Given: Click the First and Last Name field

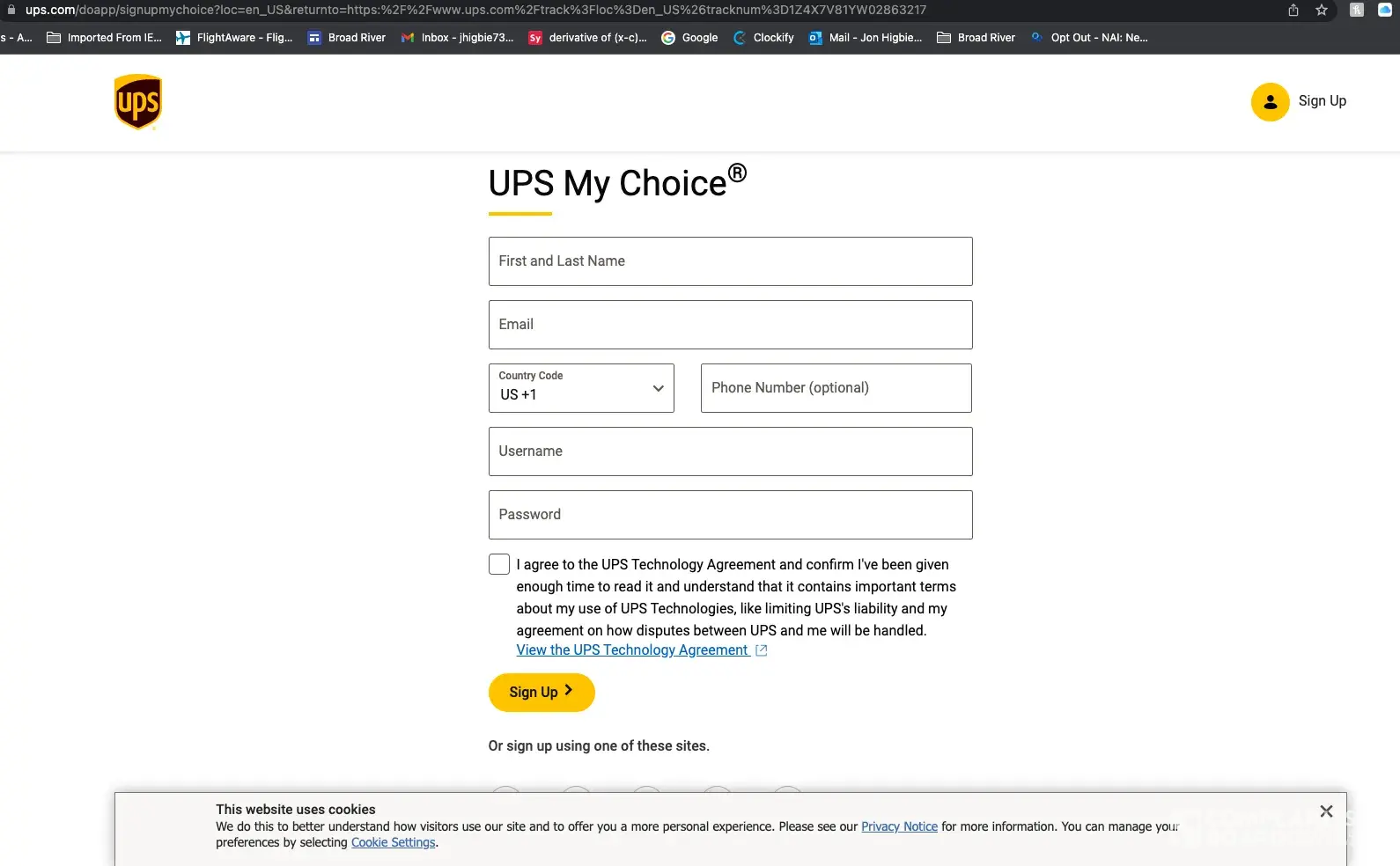Looking at the screenshot, I should coord(730,261).
